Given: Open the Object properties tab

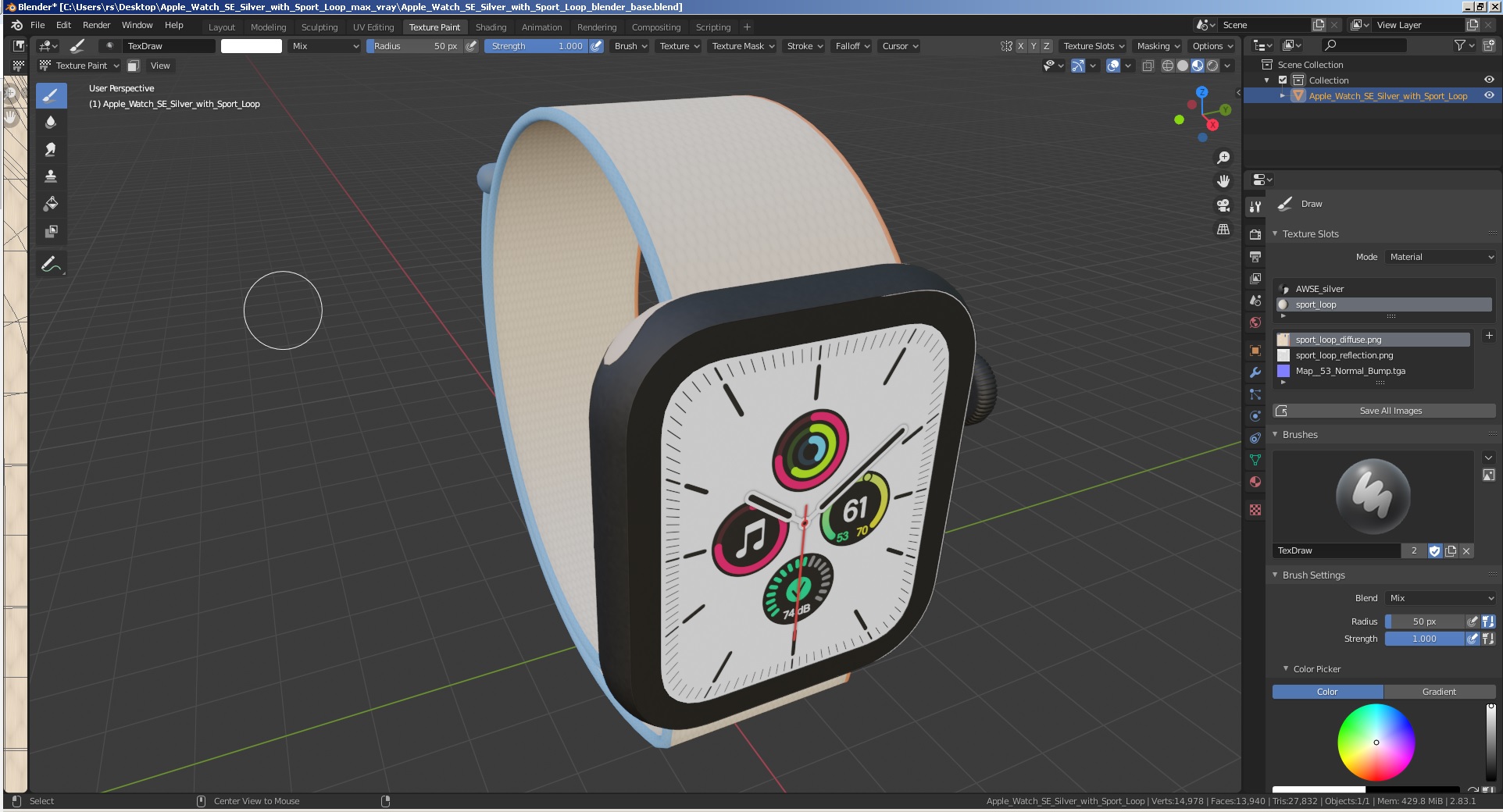Looking at the screenshot, I should pos(1255,351).
